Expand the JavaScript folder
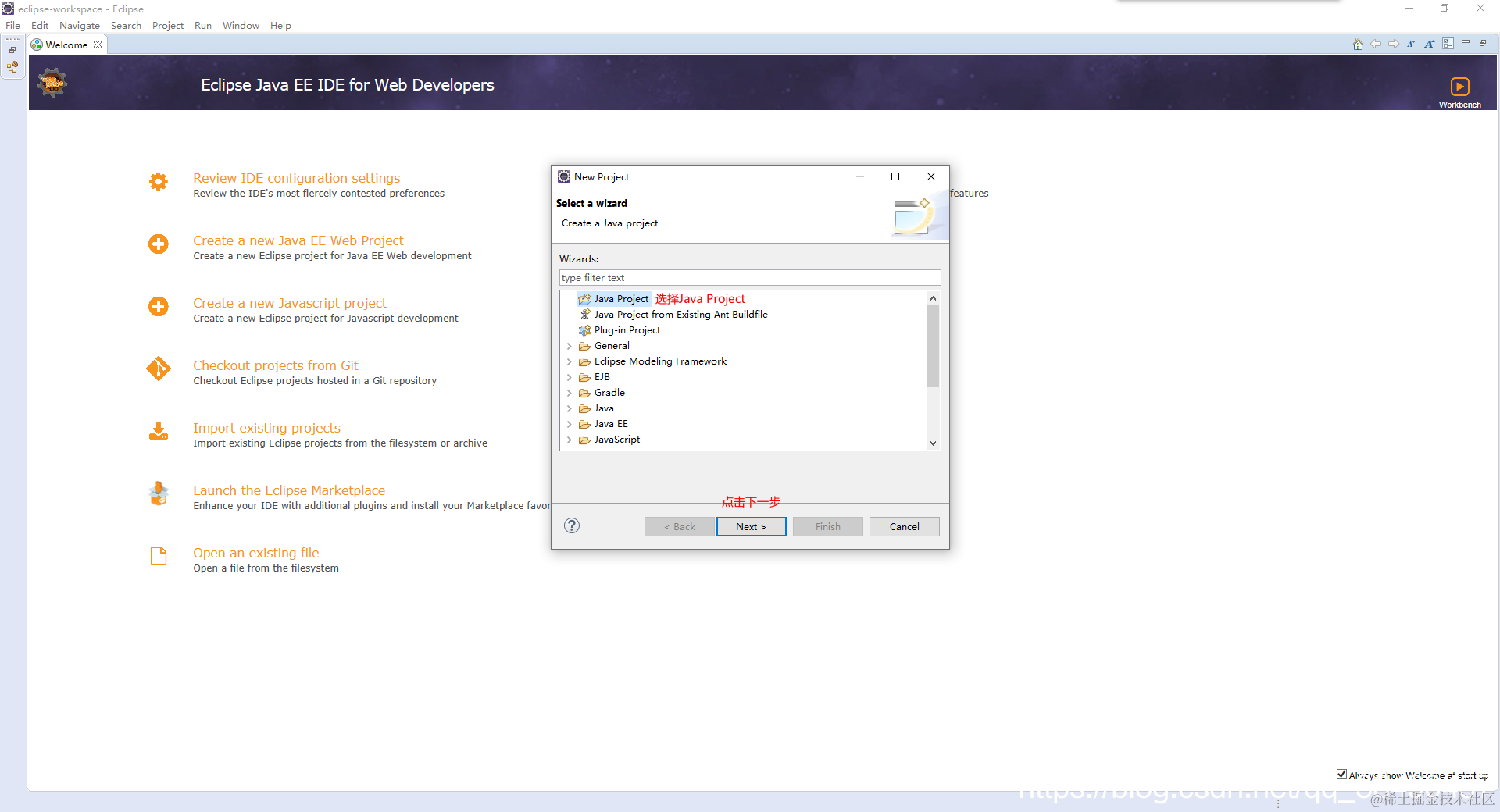This screenshot has height=812, width=1500. click(569, 440)
